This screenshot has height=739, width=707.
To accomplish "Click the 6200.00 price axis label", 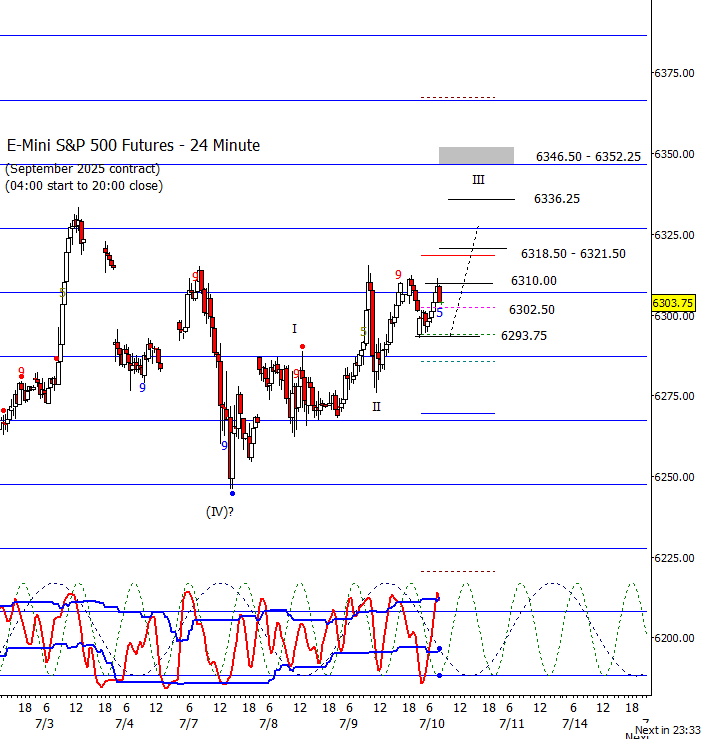I will click(x=674, y=638).
